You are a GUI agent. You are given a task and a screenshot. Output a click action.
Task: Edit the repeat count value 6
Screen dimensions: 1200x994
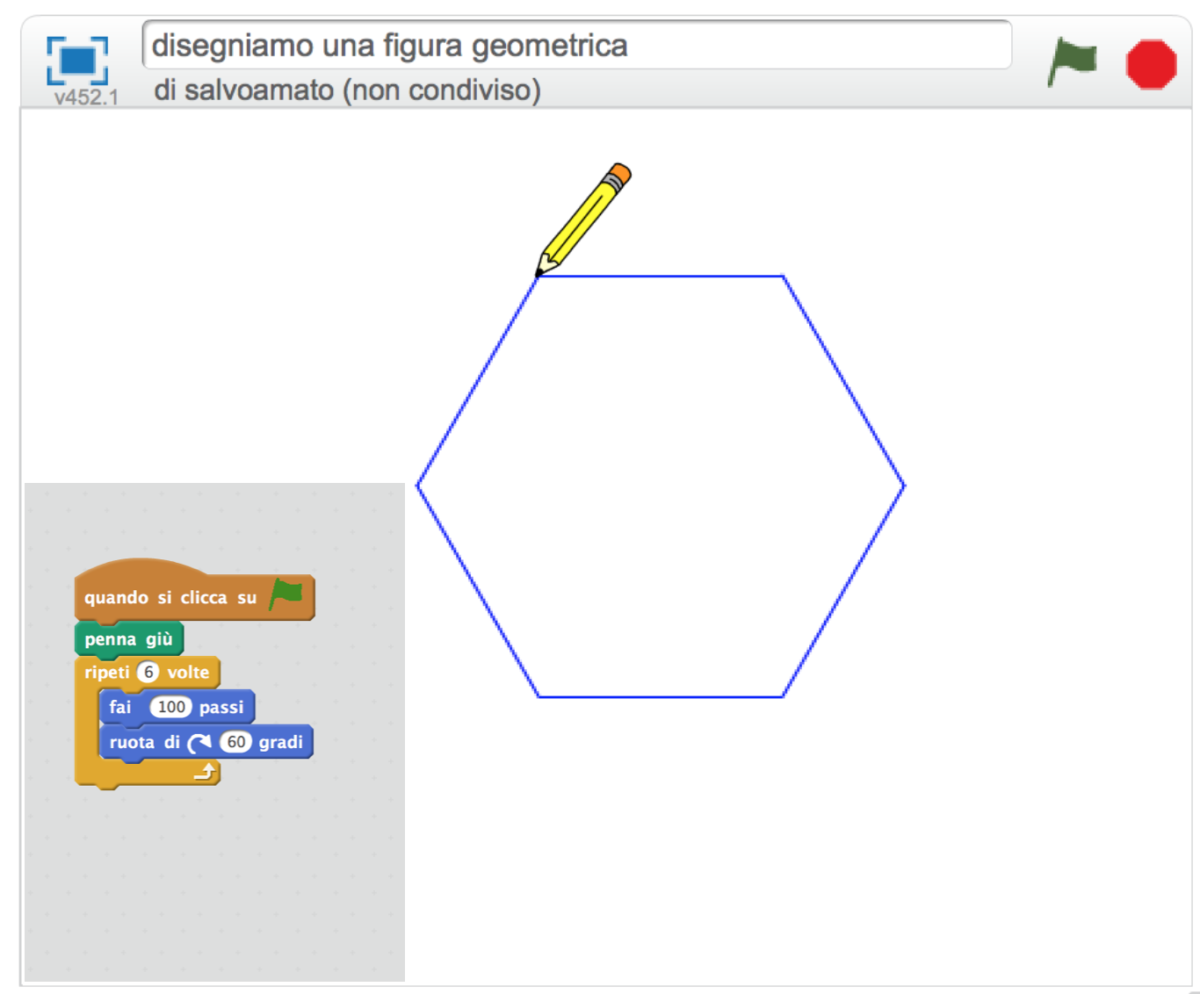149,672
